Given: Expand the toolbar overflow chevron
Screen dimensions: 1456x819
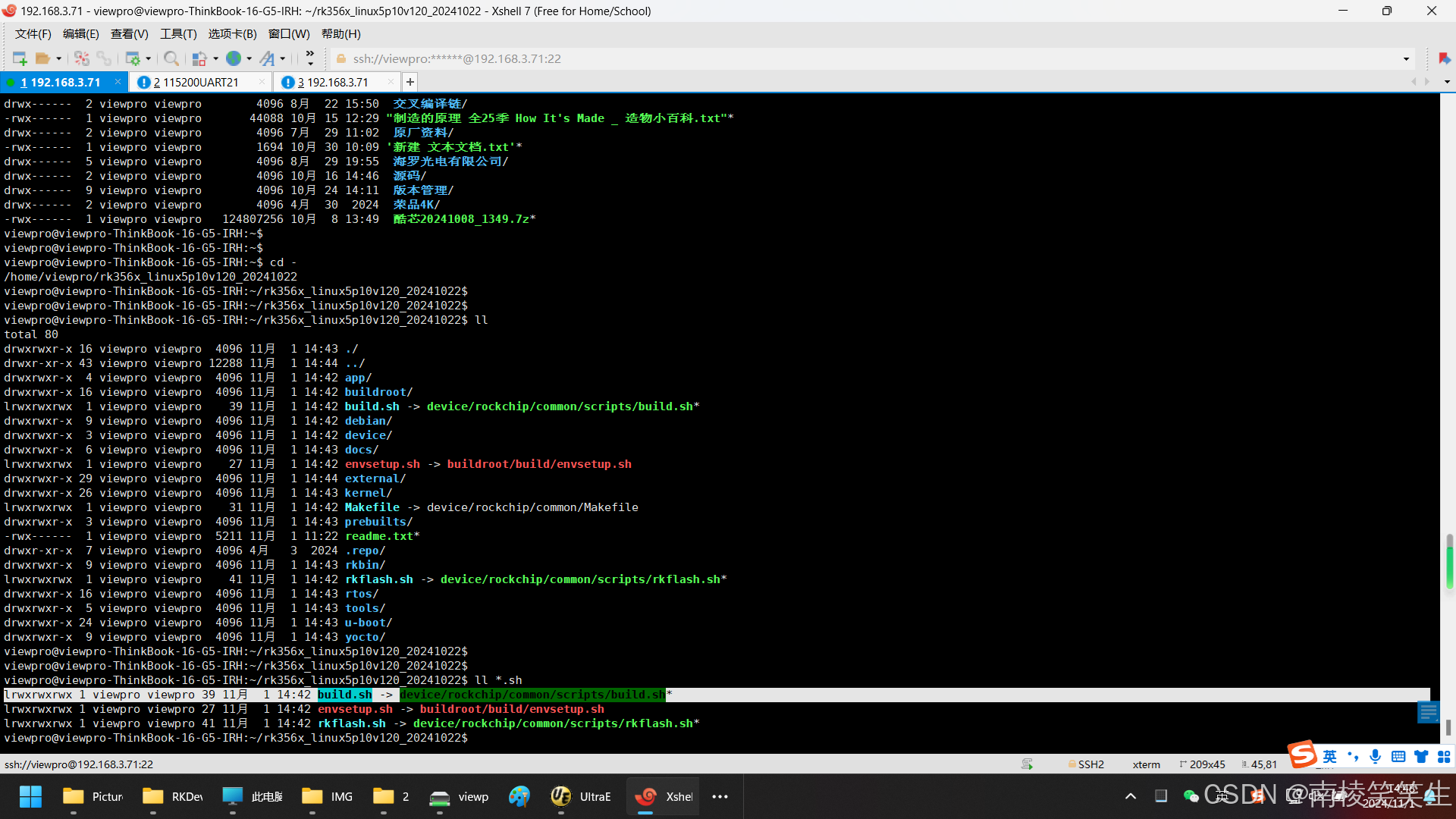Looking at the screenshot, I should pyautogui.click(x=310, y=58).
